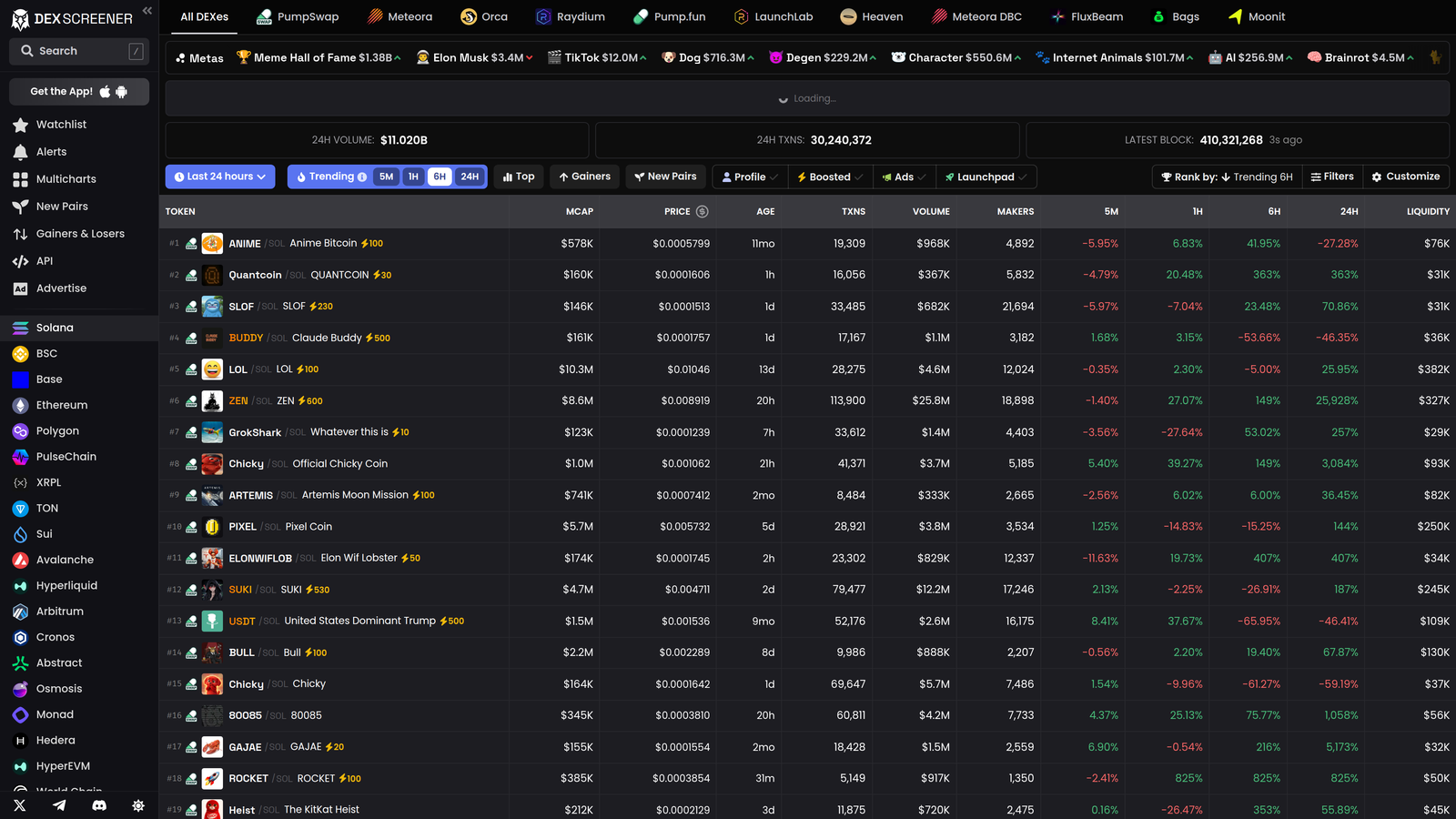Click '25,928%' 24H value for ZEN
This screenshot has width=1456, height=819.
pyautogui.click(x=1337, y=400)
